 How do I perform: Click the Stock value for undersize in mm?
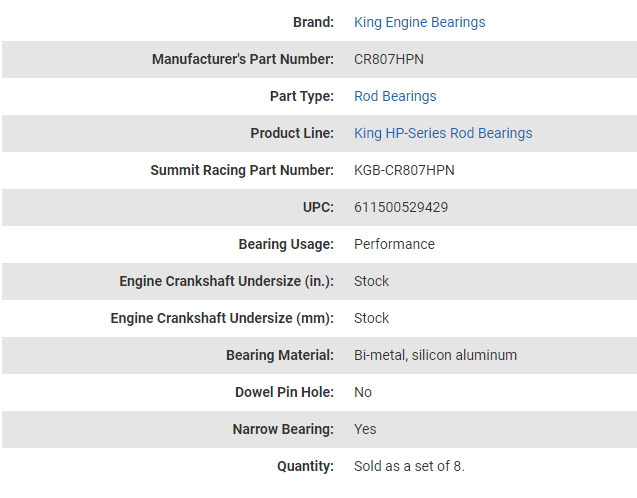(x=371, y=318)
